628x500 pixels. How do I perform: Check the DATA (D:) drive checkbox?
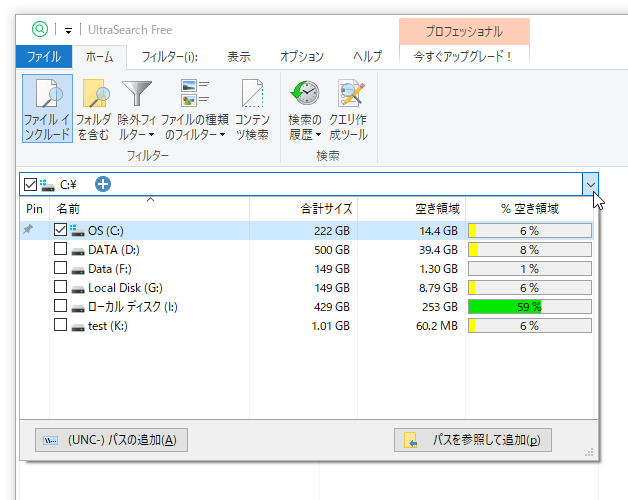pyautogui.click(x=60, y=249)
